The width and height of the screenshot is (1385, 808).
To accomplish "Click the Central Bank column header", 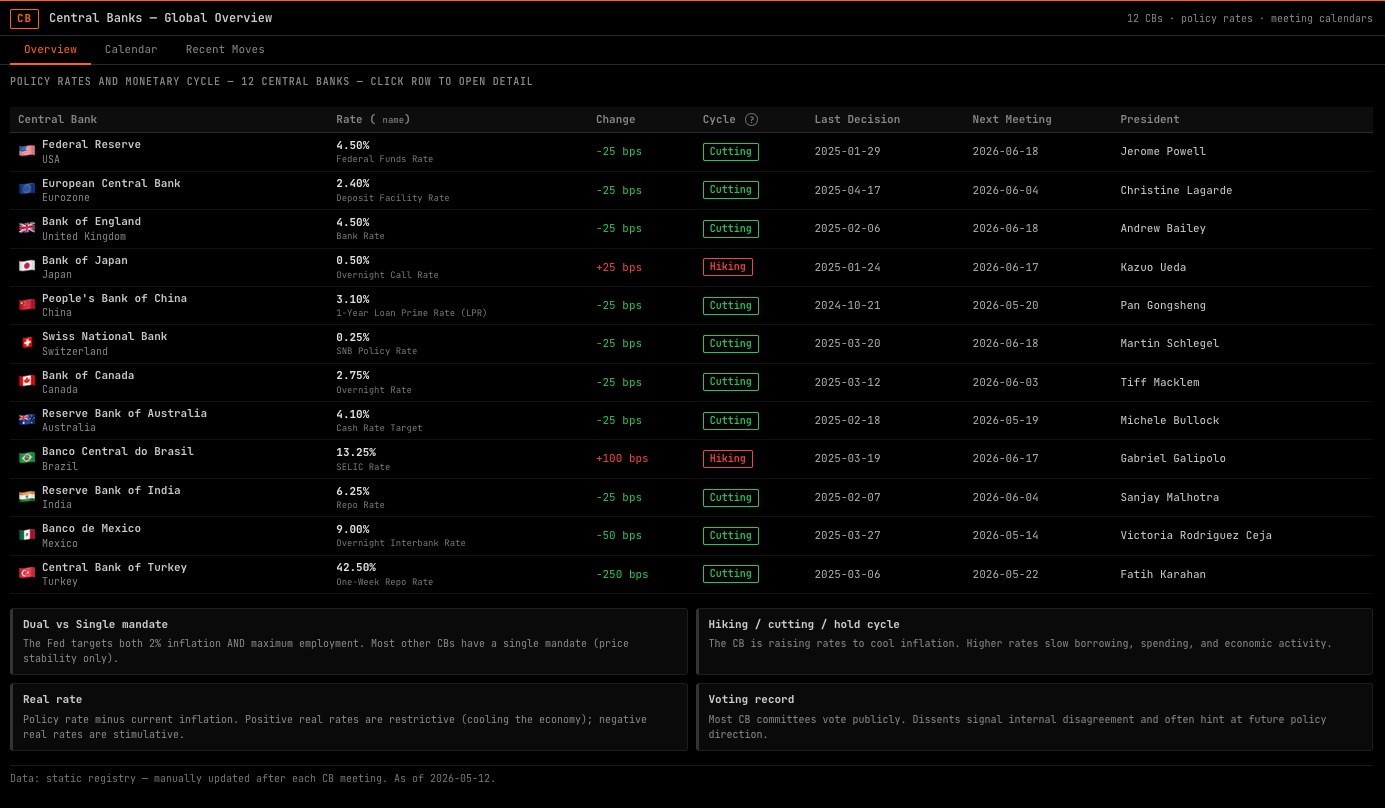I will point(58,120).
